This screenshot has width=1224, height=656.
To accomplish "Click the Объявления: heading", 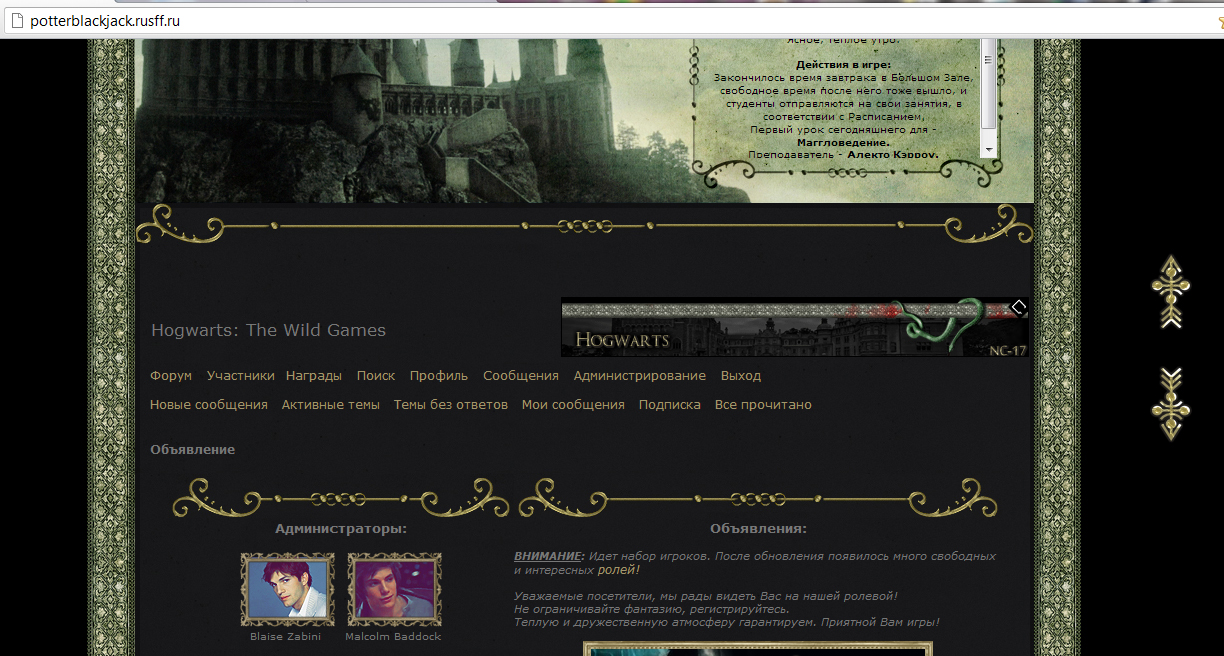I will [x=758, y=529].
